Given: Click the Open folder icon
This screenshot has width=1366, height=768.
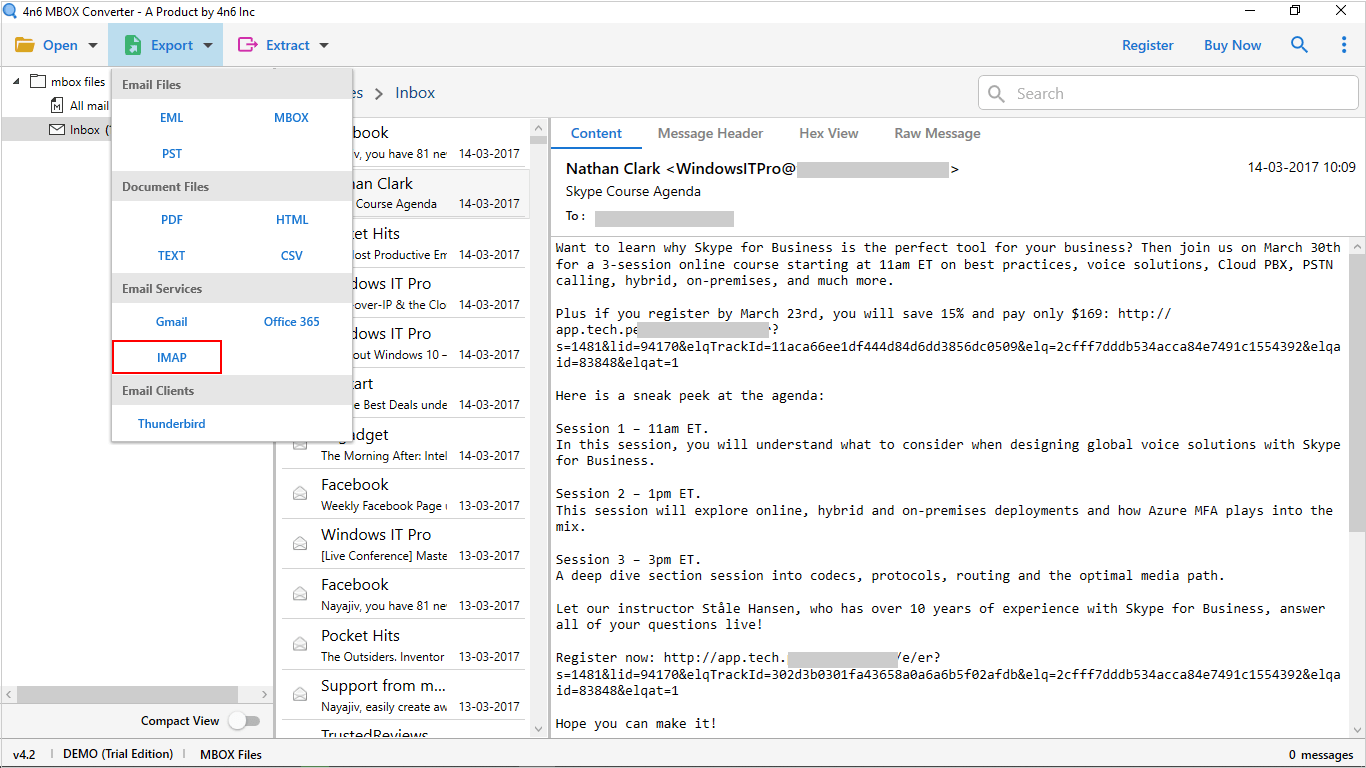Looking at the screenshot, I should click(x=25, y=45).
